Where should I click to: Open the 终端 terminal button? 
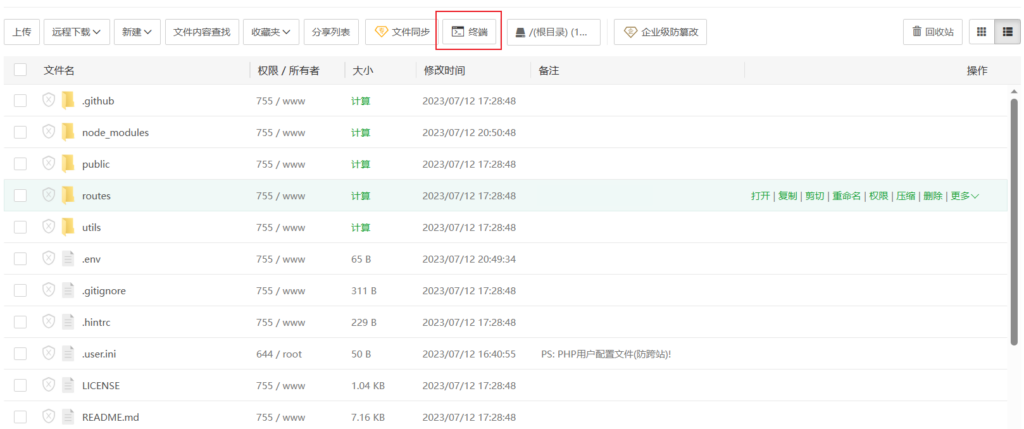(469, 31)
